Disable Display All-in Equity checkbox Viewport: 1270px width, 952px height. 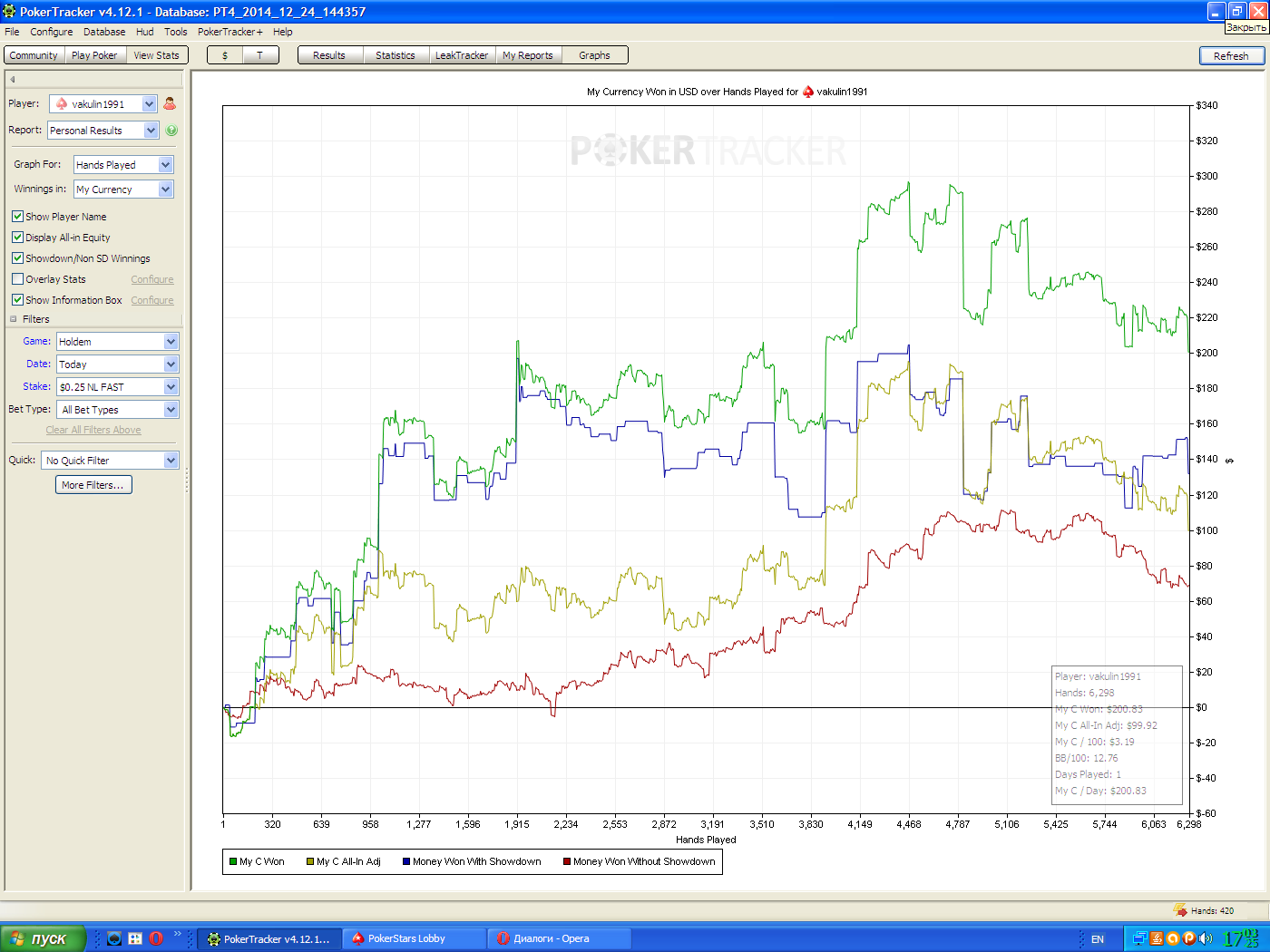coord(17,238)
